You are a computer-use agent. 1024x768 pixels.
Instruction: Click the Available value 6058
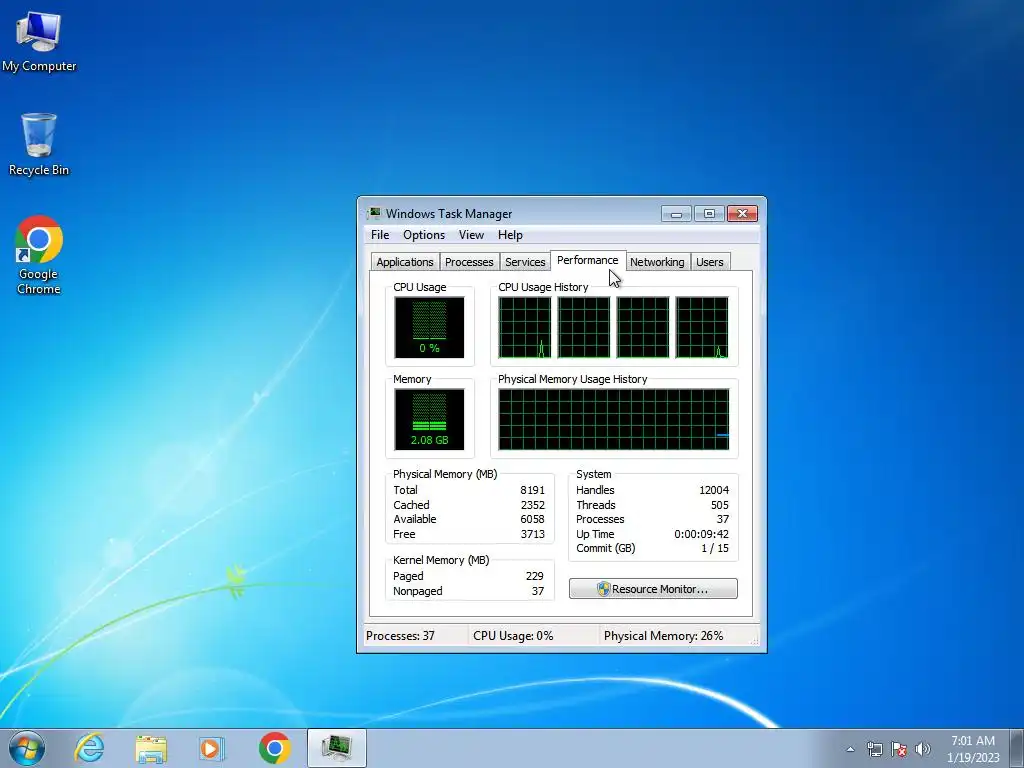click(x=532, y=519)
